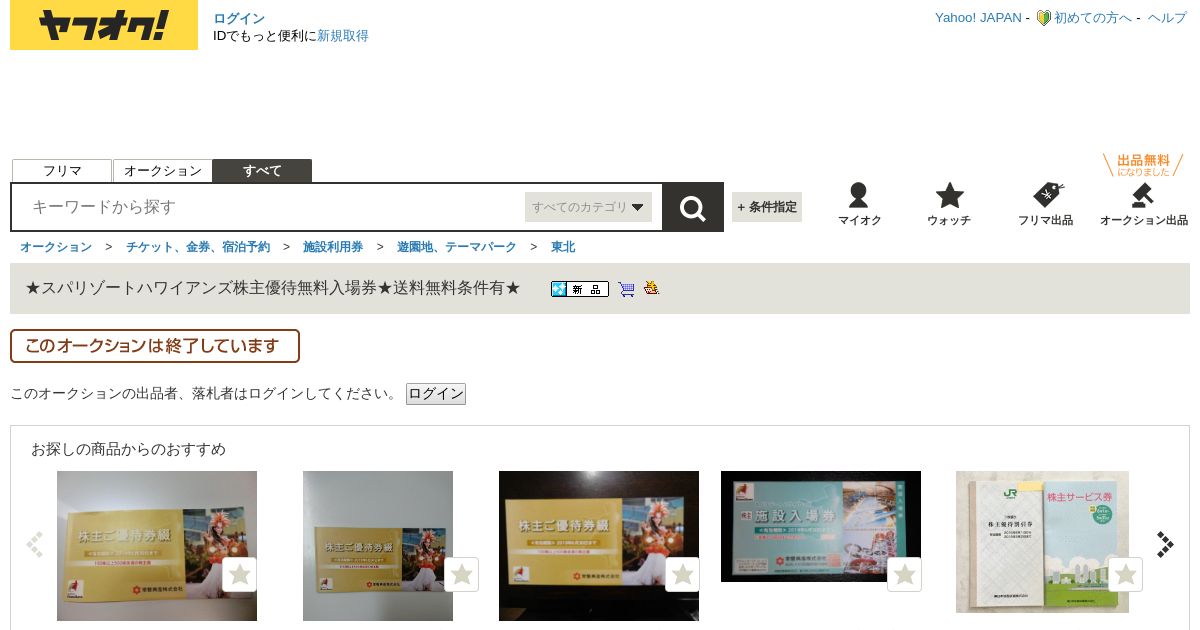This screenshot has width=1200, height=630.
Task: Open third dark-background 優待券 thumbnail
Action: point(599,546)
